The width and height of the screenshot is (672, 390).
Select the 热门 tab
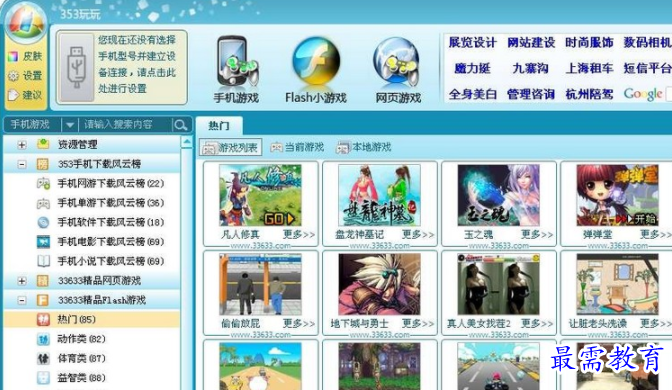coord(219,126)
